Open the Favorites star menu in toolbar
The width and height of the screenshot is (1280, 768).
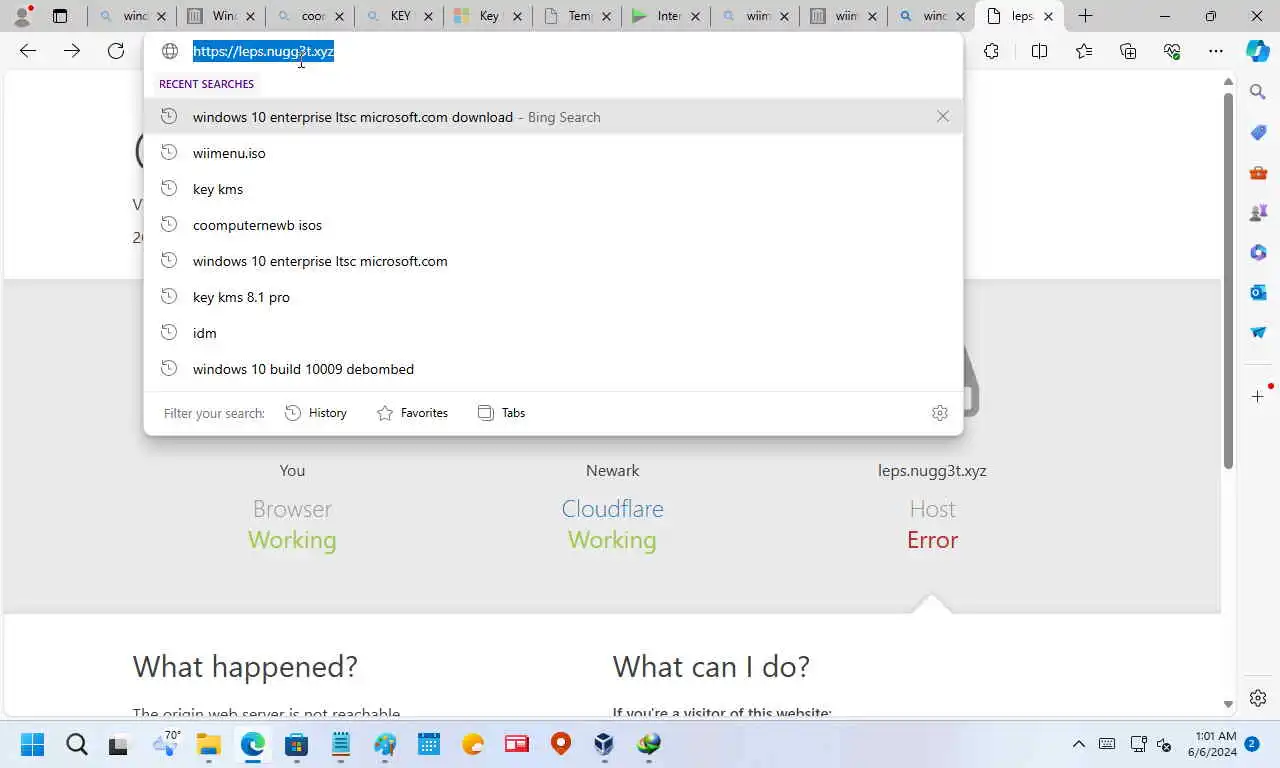(1084, 51)
